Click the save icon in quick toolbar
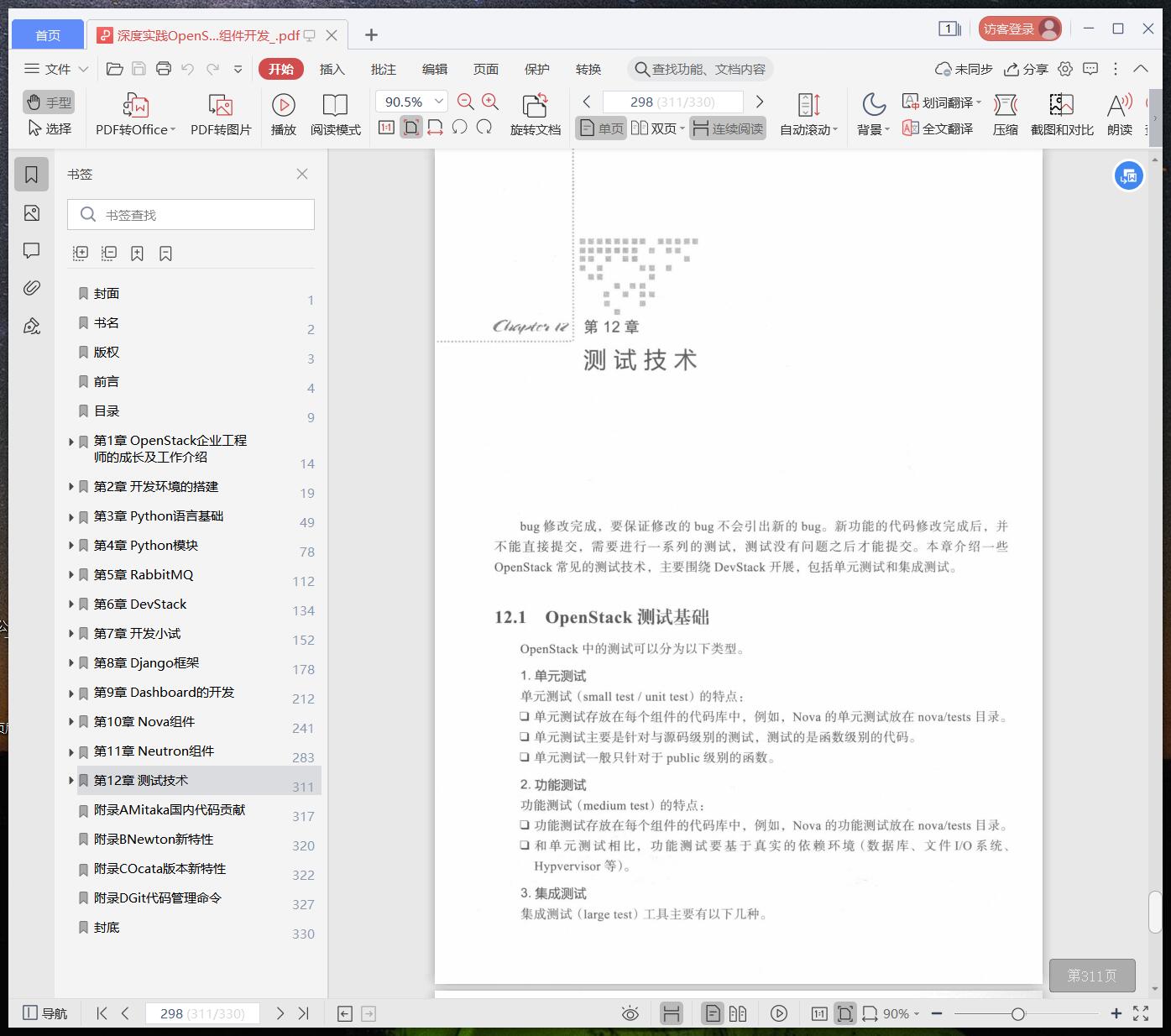This screenshot has width=1171, height=1036. click(139, 69)
